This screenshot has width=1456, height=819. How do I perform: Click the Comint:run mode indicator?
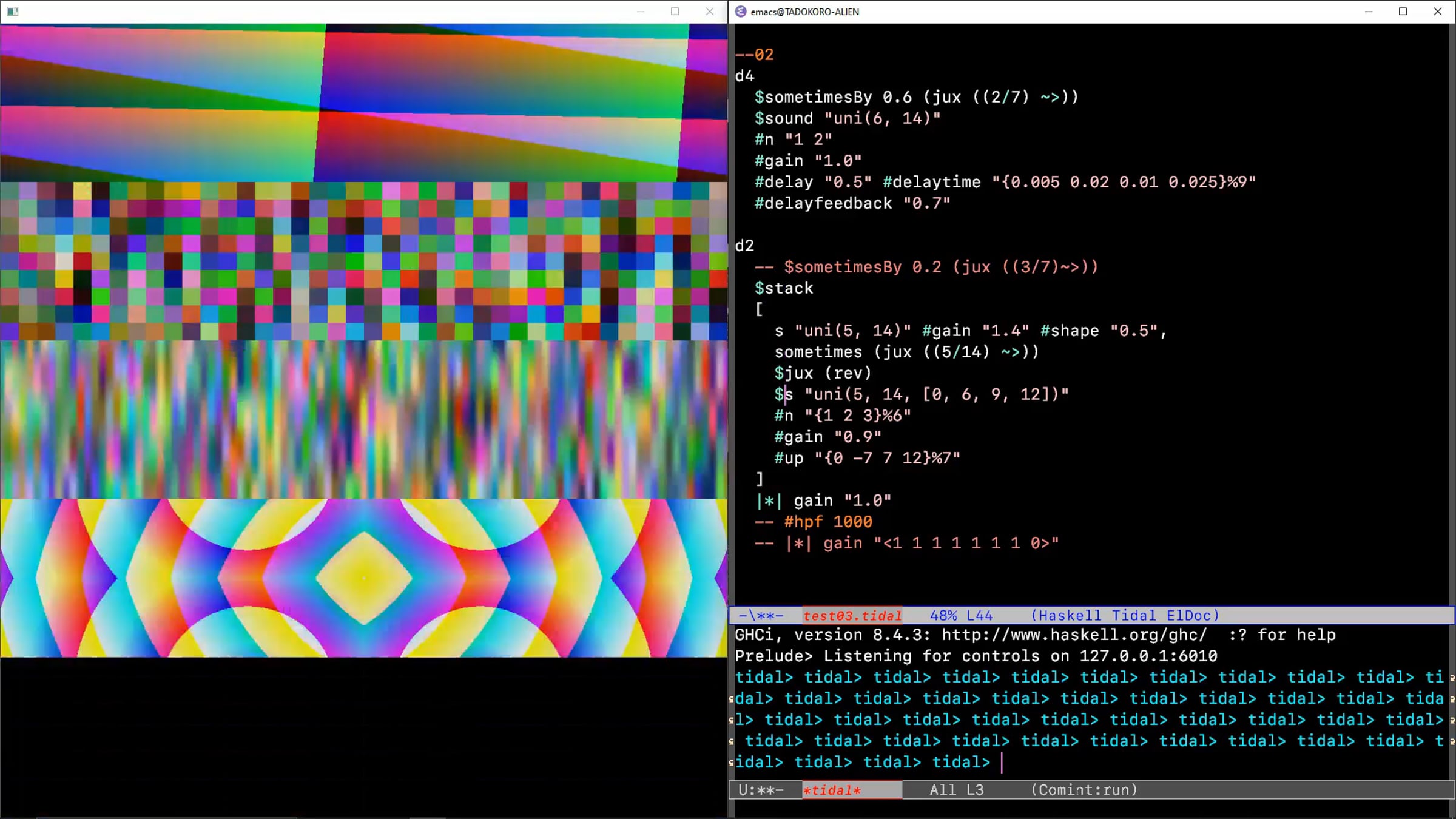tap(1084, 790)
